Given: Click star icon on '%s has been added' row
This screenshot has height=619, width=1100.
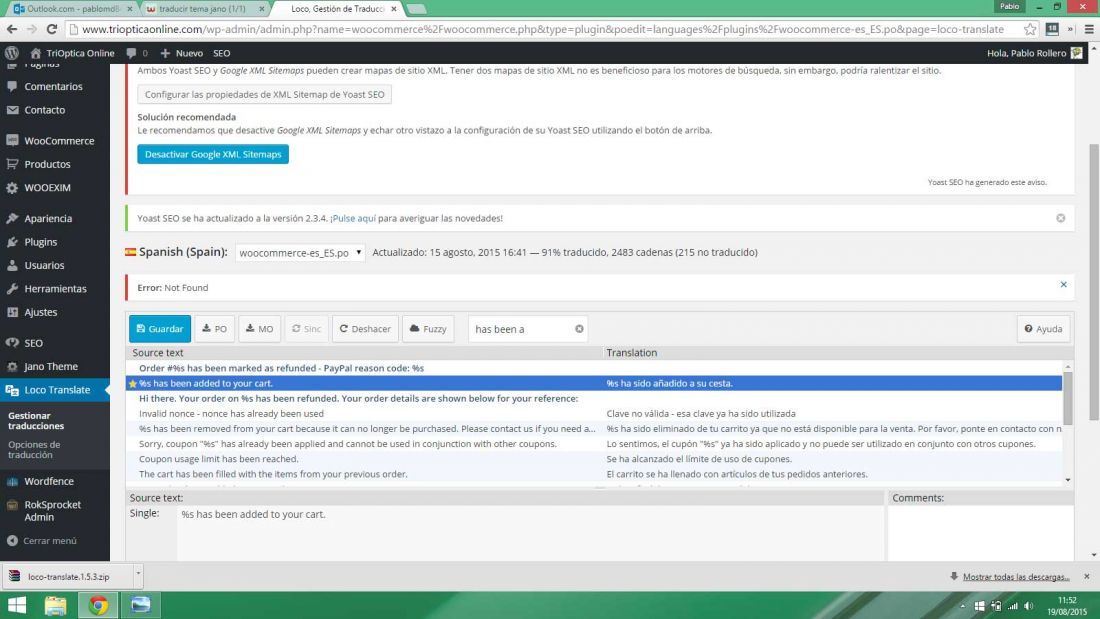Looking at the screenshot, I should pyautogui.click(x=133, y=384).
